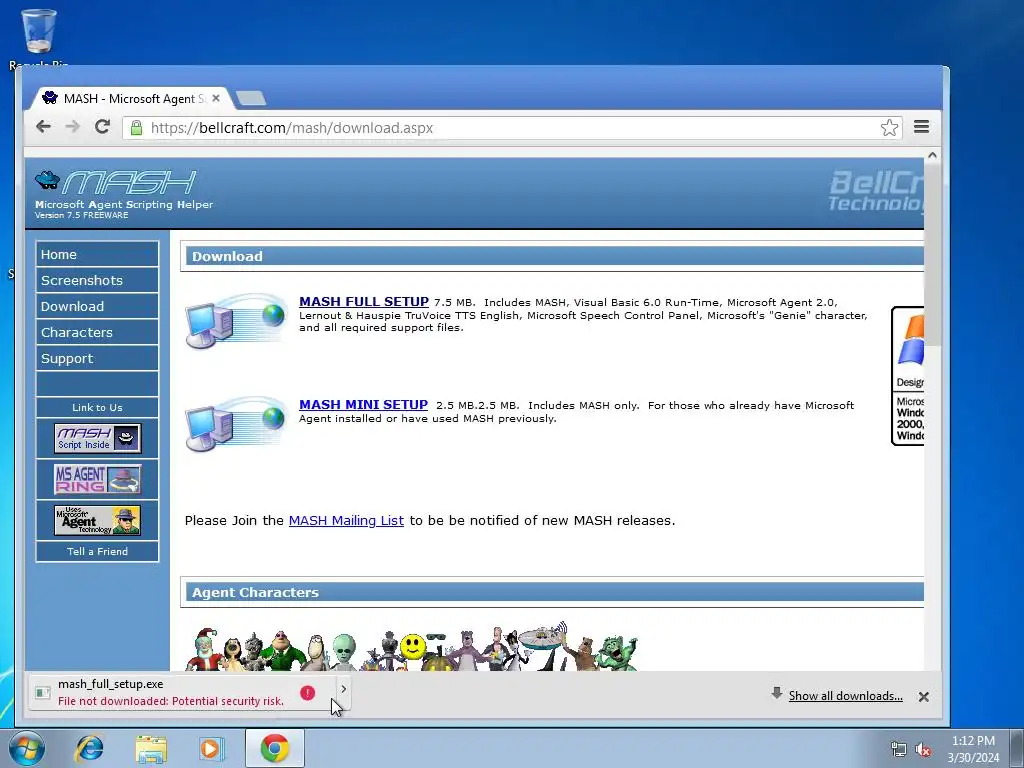Close the downloads bar with the X
The width and height of the screenshot is (1024, 768).
tap(923, 697)
